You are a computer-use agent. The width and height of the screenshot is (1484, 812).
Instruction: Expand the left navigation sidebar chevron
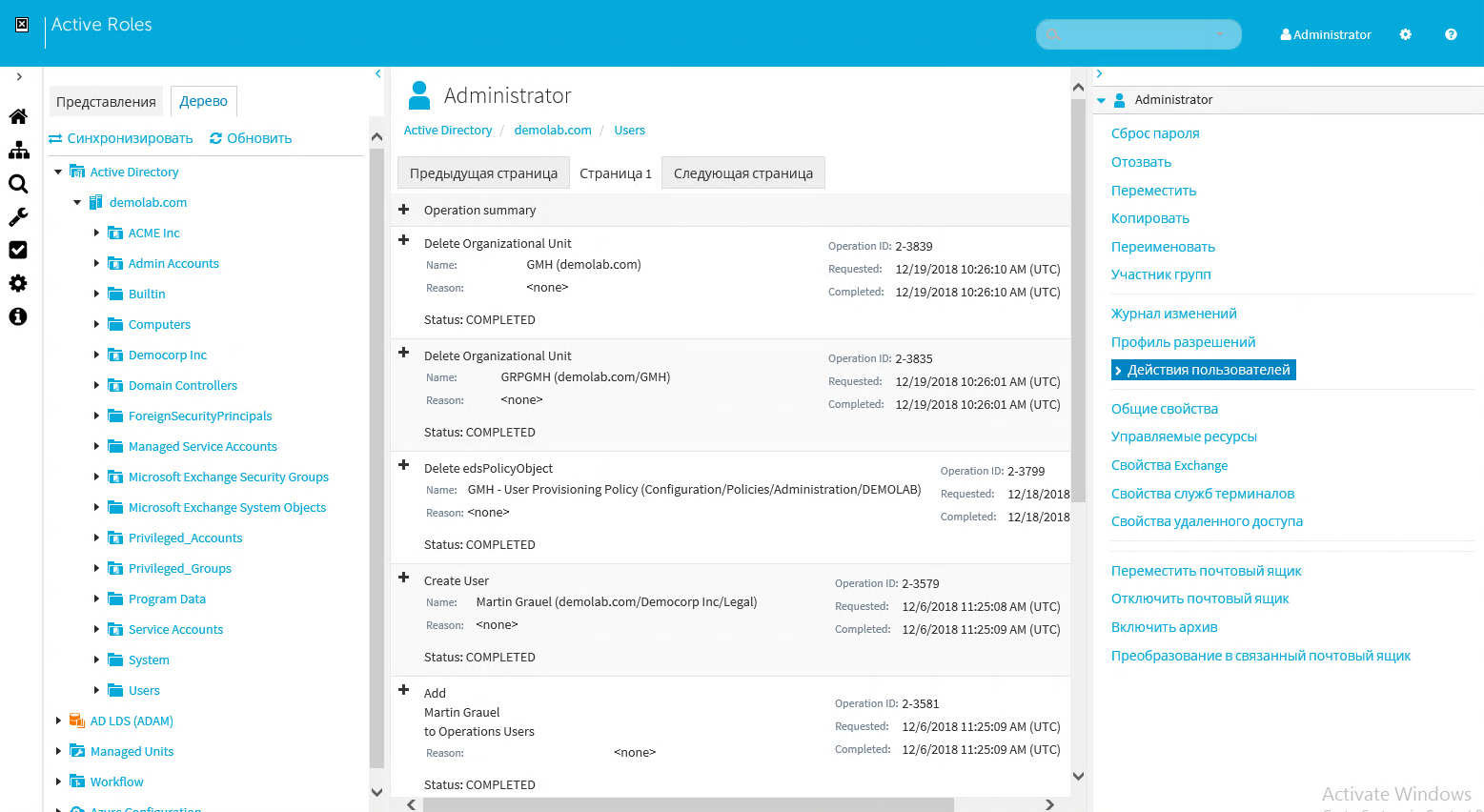click(x=19, y=76)
